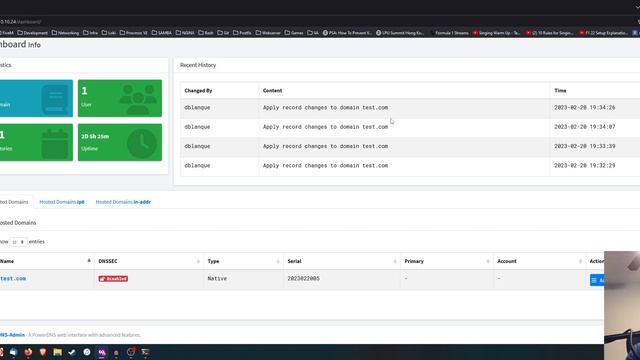Click the round white-circle taskbar icon
Image resolution: width=640 pixels, height=360 pixels.
point(87,352)
